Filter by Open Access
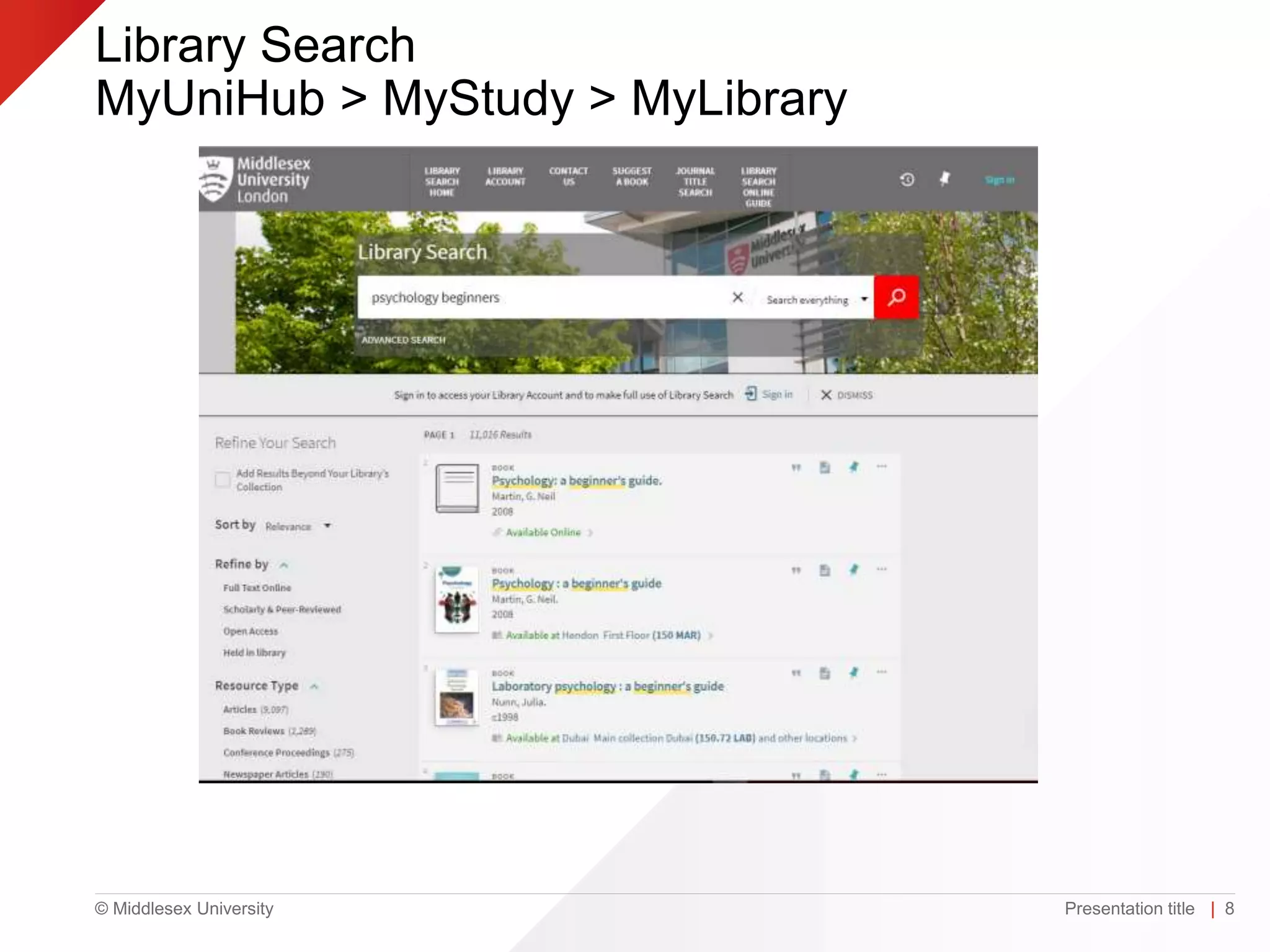This screenshot has width=1270, height=952. pyautogui.click(x=251, y=631)
